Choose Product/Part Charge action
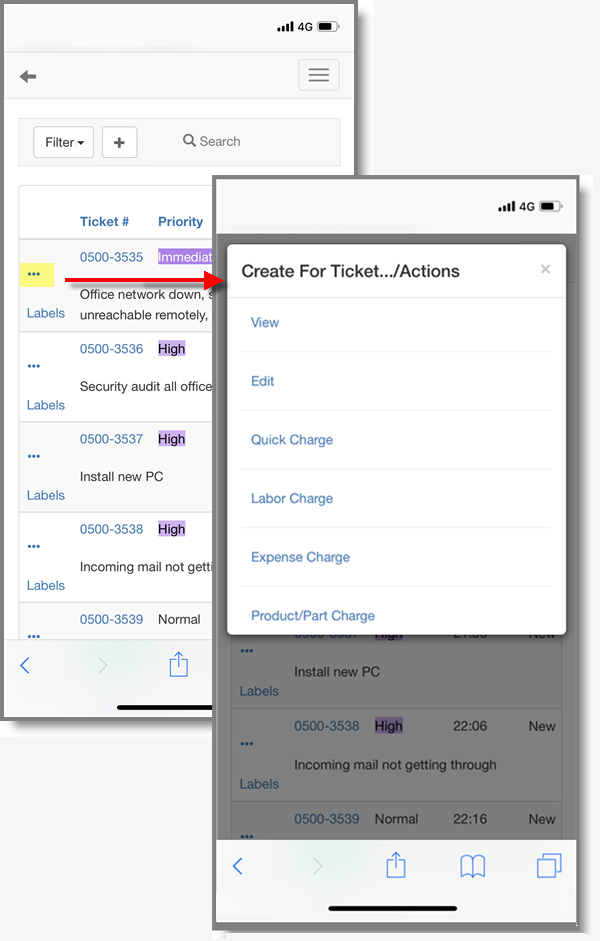 [313, 616]
